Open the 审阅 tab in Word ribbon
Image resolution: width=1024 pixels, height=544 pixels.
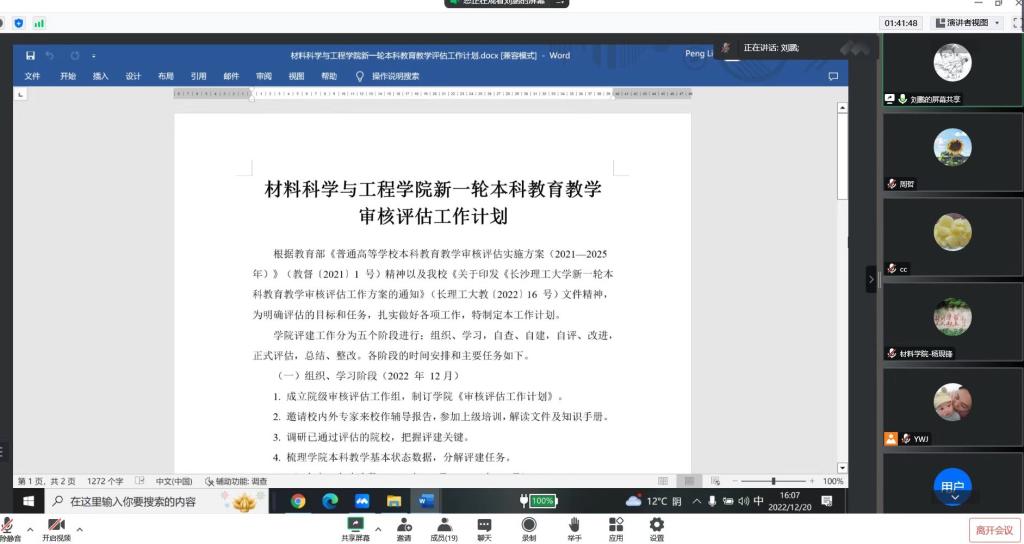264,76
